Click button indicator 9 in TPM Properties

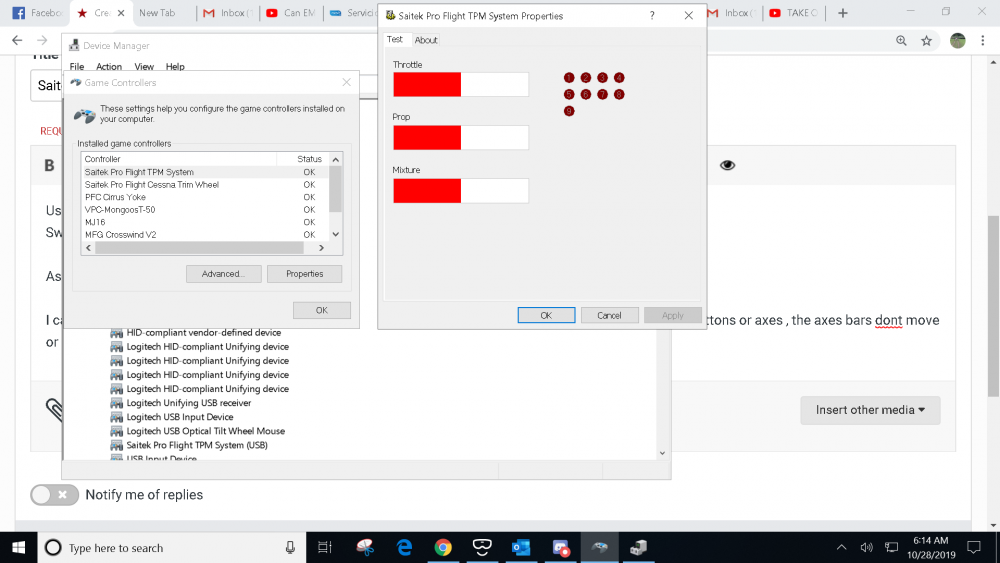coord(569,111)
